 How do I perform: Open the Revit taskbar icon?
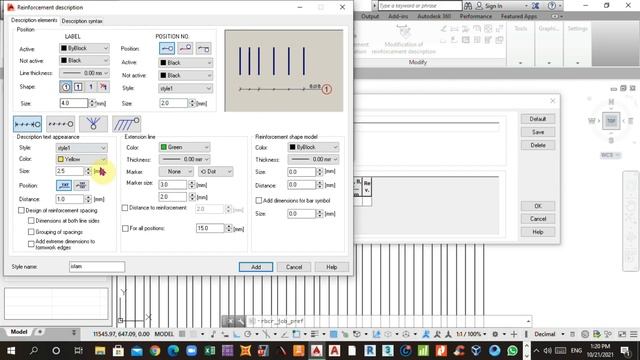coord(370,351)
